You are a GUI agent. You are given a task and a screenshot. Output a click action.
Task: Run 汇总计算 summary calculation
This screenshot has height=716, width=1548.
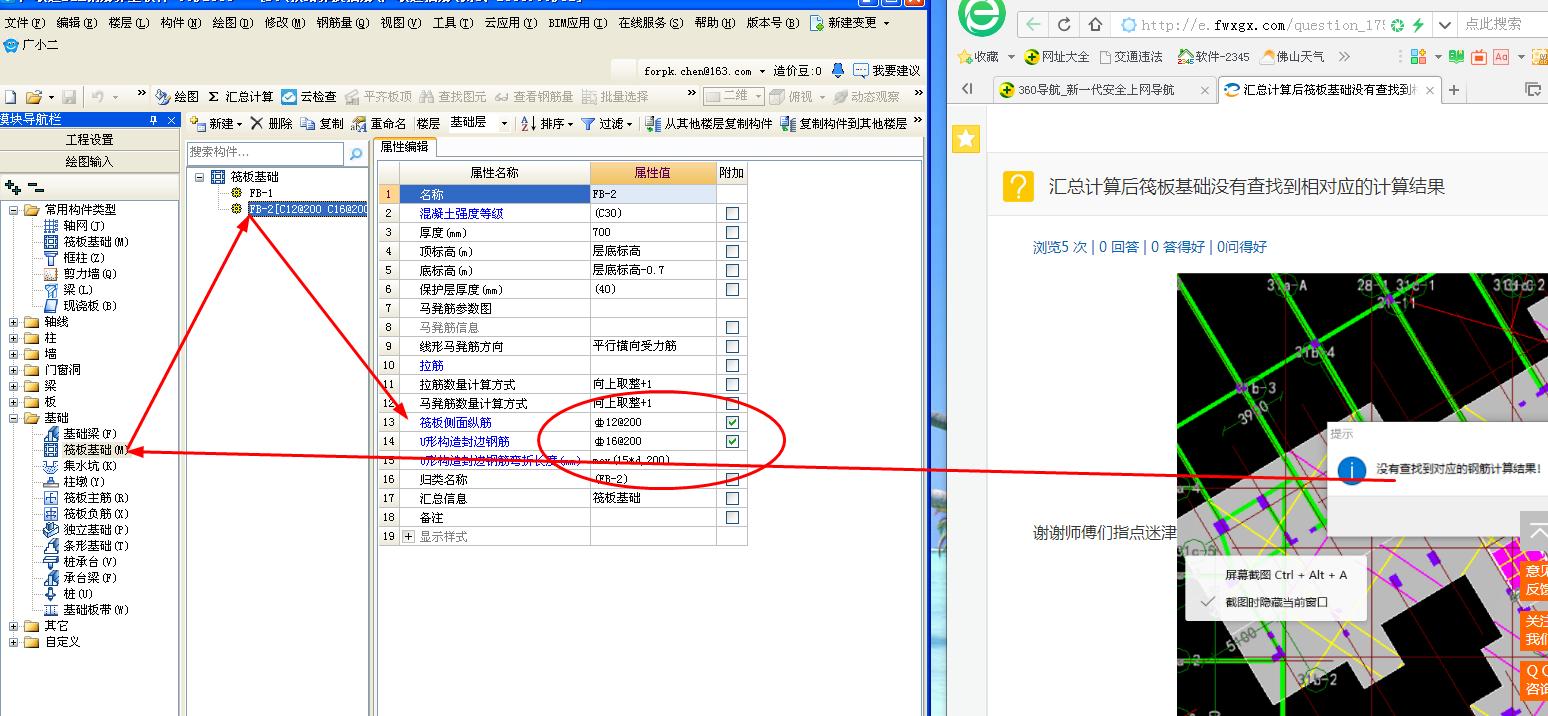[x=240, y=97]
